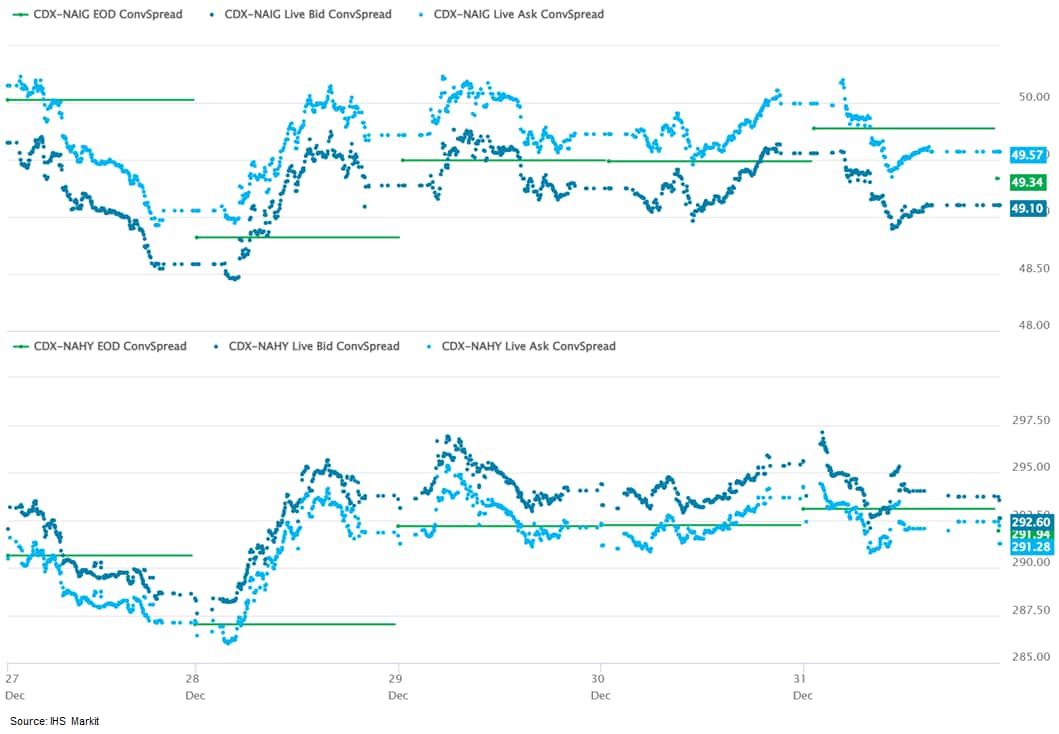Toggle CDX-NAIG Live Ask ConvSpread legend label

click(x=518, y=15)
